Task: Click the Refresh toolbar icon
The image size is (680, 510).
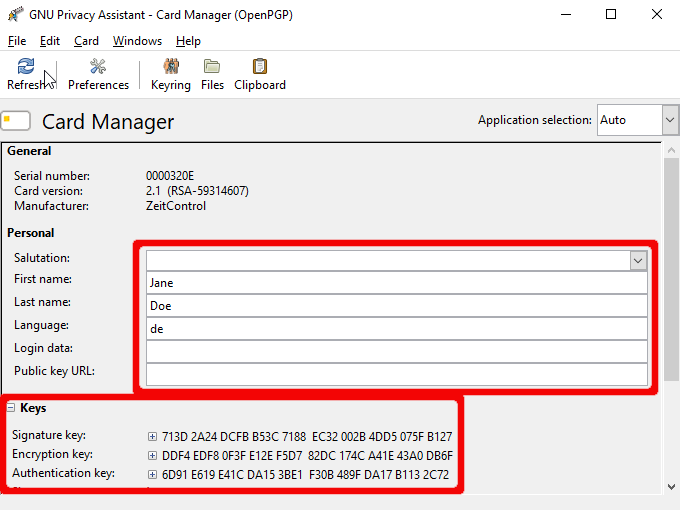Action: (x=26, y=67)
